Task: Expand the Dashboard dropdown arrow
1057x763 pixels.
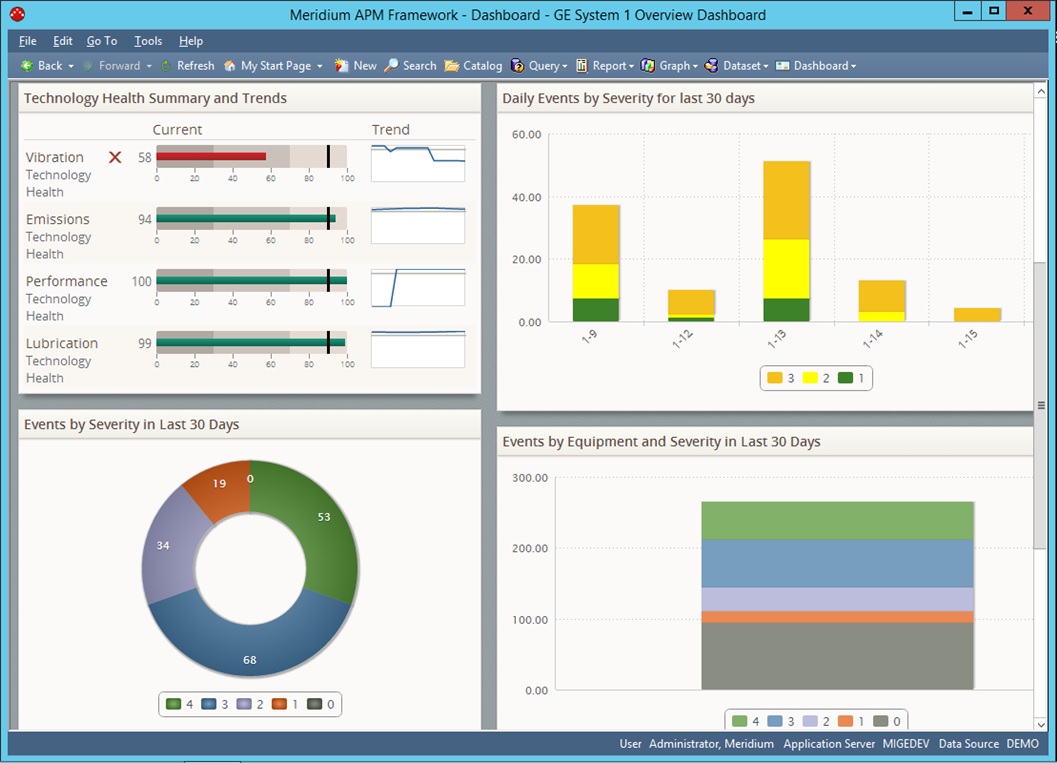Action: pyautogui.click(x=853, y=66)
